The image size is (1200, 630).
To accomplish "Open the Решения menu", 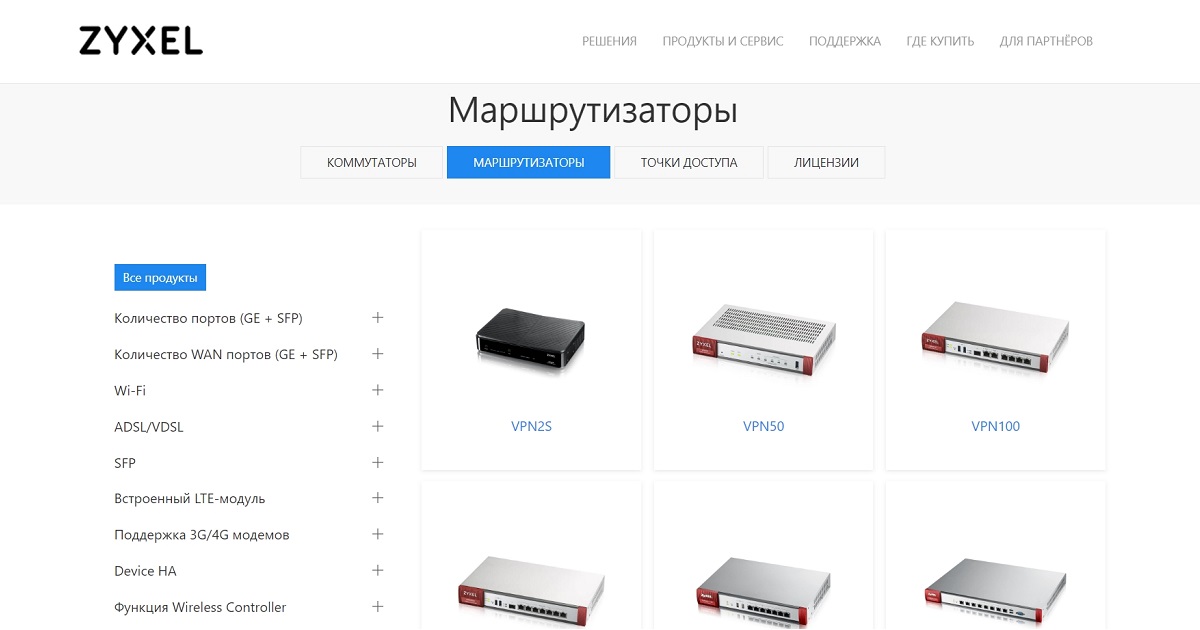I will coord(609,41).
